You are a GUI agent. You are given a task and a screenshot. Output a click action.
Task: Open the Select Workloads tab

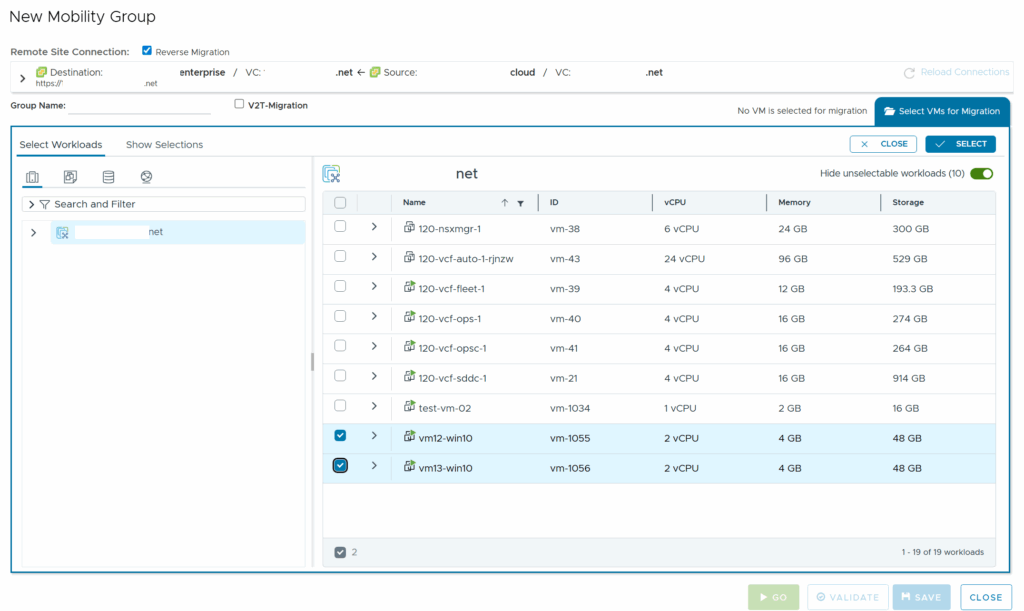click(x=61, y=145)
